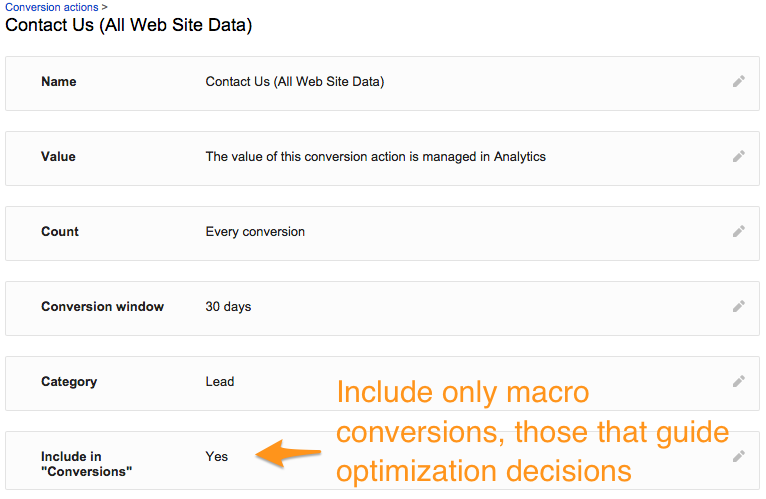Viewport: 766px width, 499px height.
Task: Edit the Value setting via its pencil icon
Action: tap(739, 156)
